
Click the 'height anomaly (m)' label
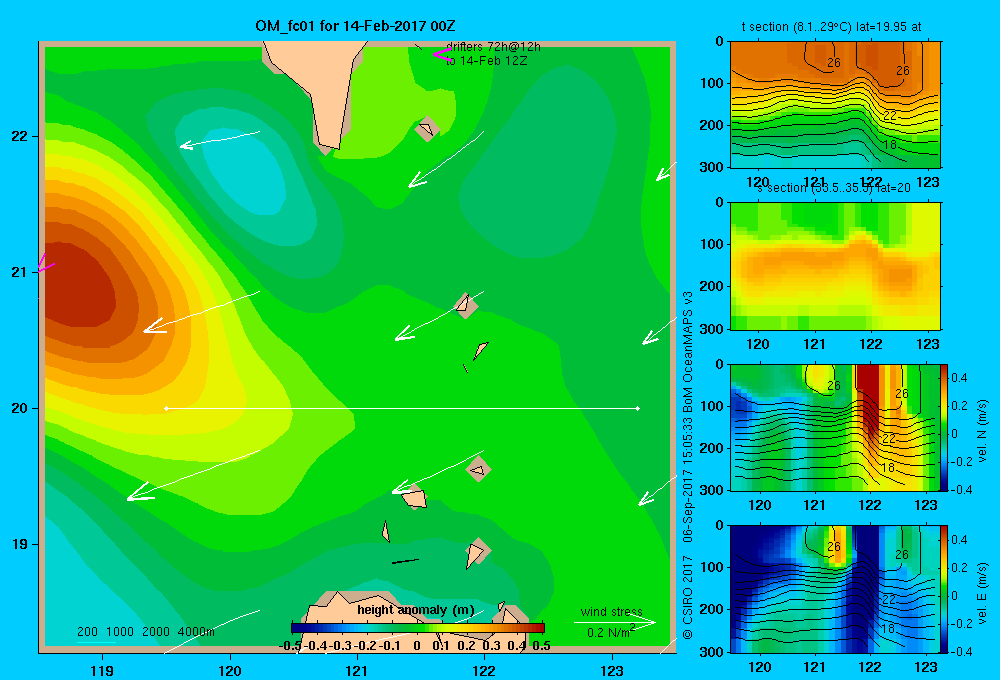click(x=416, y=610)
